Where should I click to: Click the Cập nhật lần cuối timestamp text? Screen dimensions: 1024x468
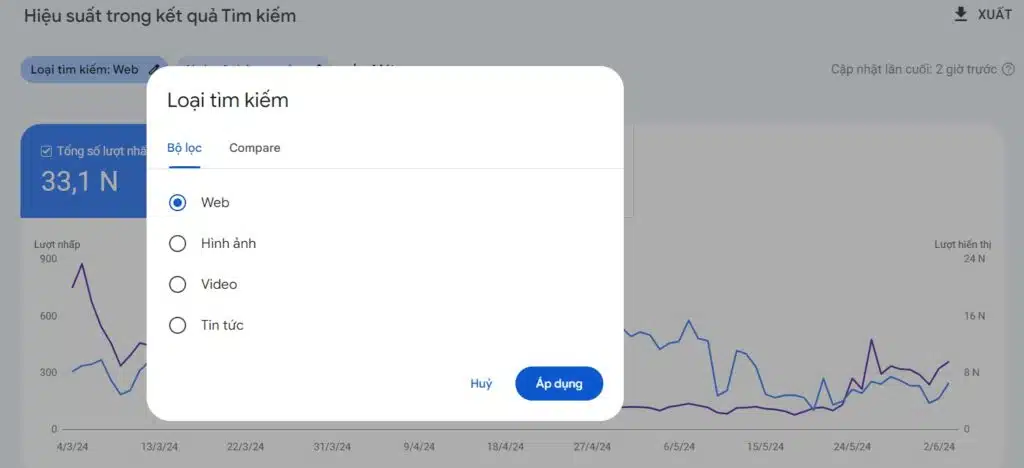[914, 70]
